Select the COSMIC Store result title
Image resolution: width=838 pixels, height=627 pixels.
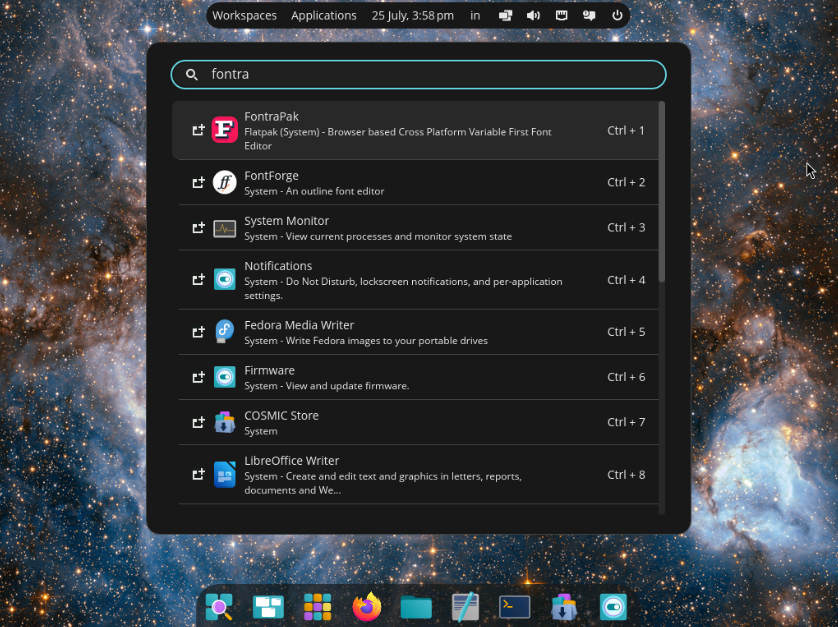click(281, 416)
